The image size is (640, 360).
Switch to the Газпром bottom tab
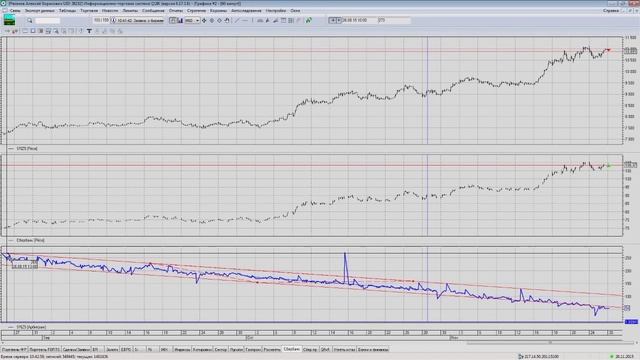pos(253,349)
